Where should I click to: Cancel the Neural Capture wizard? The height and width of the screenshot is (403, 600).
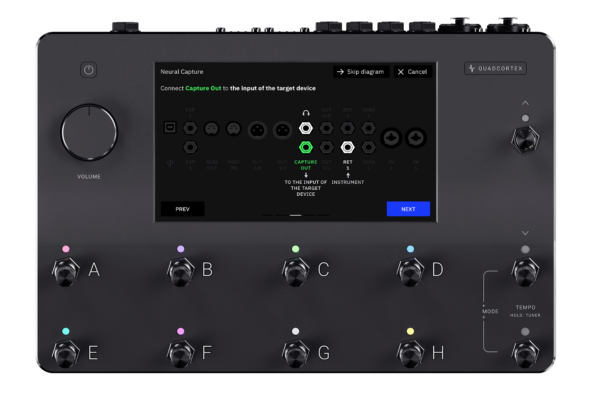point(411,72)
